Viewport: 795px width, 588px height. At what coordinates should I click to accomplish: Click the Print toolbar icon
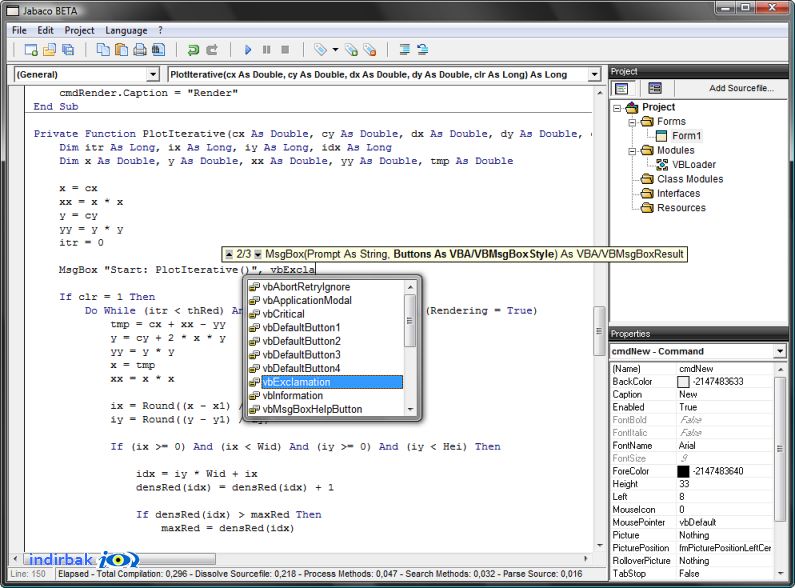(139, 50)
